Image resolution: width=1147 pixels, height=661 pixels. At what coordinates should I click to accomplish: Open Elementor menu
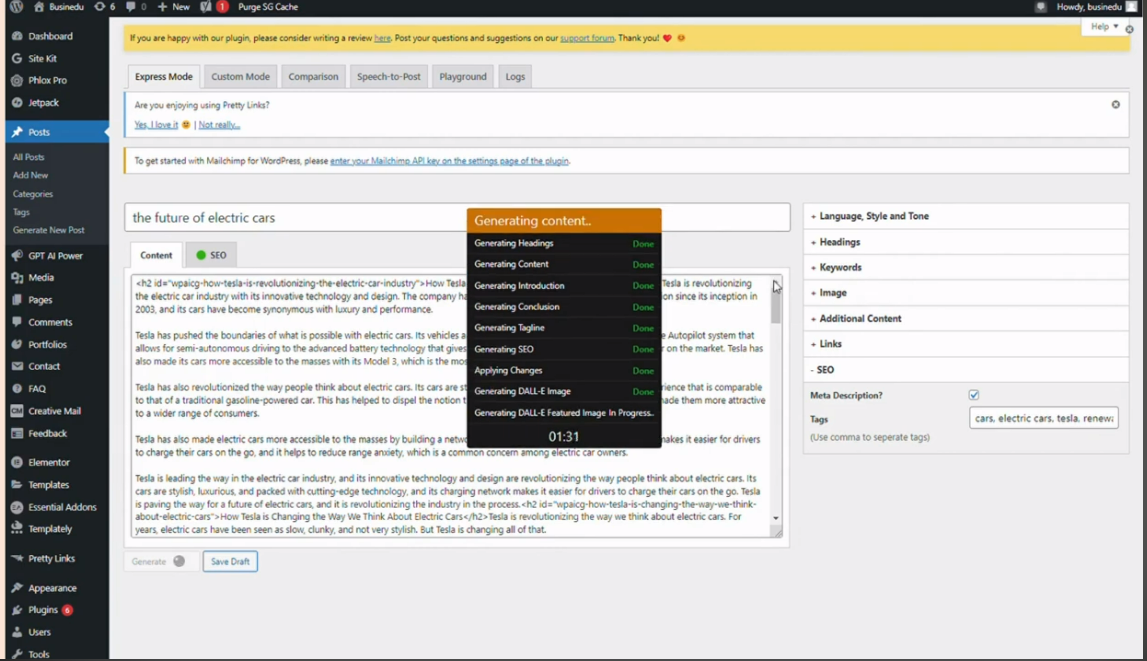coord(49,463)
